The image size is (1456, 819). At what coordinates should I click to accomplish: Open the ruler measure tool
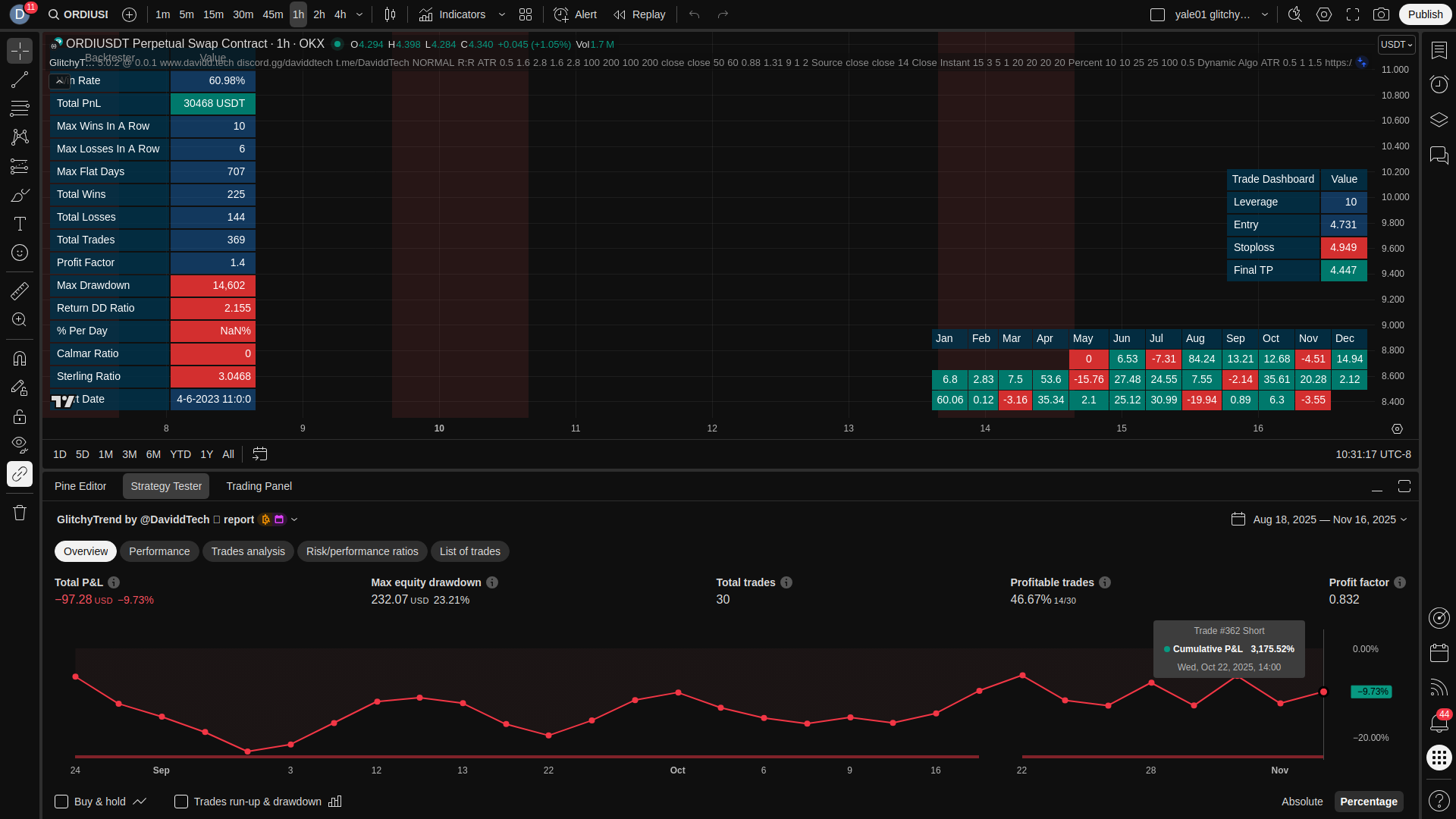(x=20, y=290)
